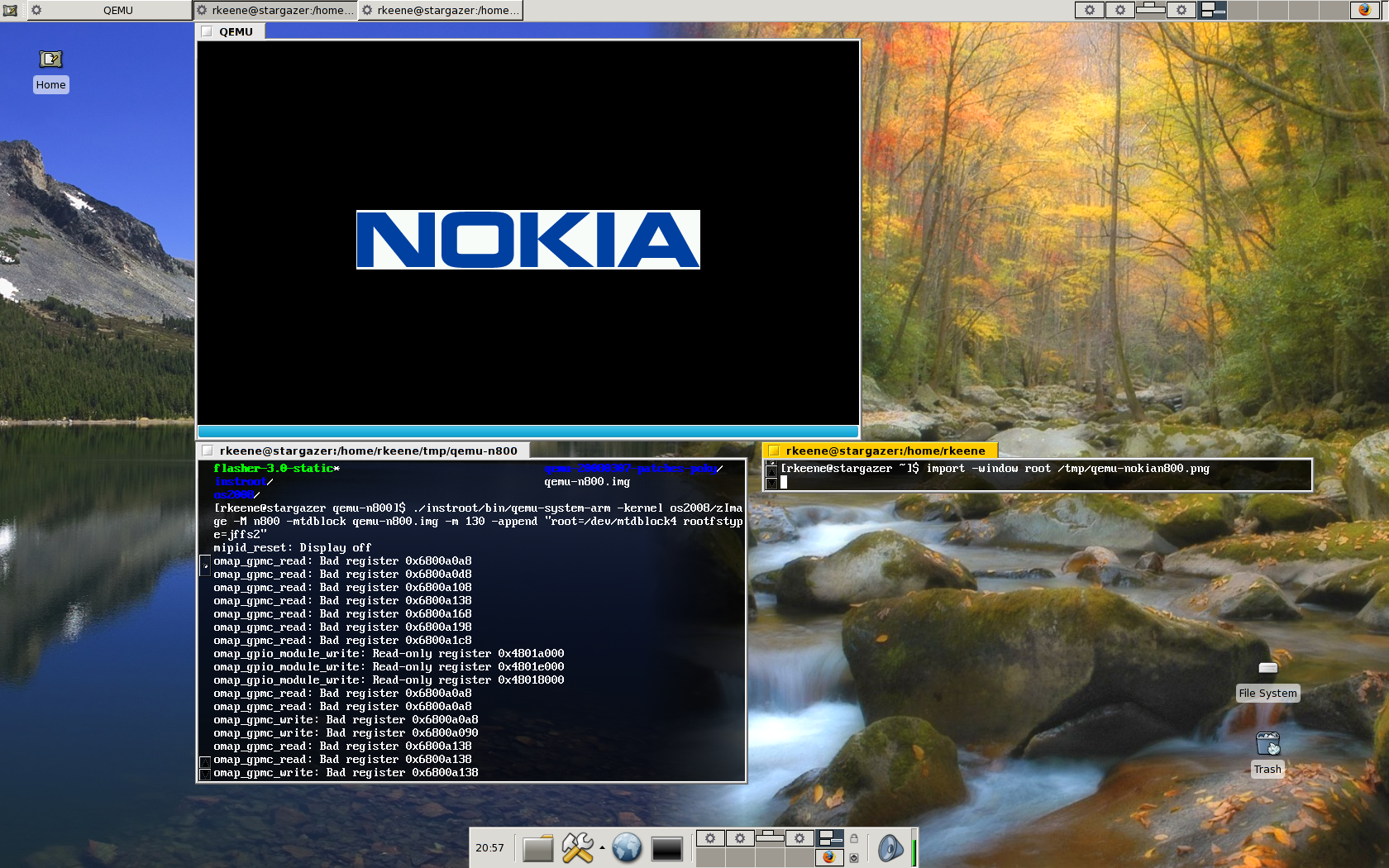Switch to workspace 4 in the top pager

(1181, 10)
